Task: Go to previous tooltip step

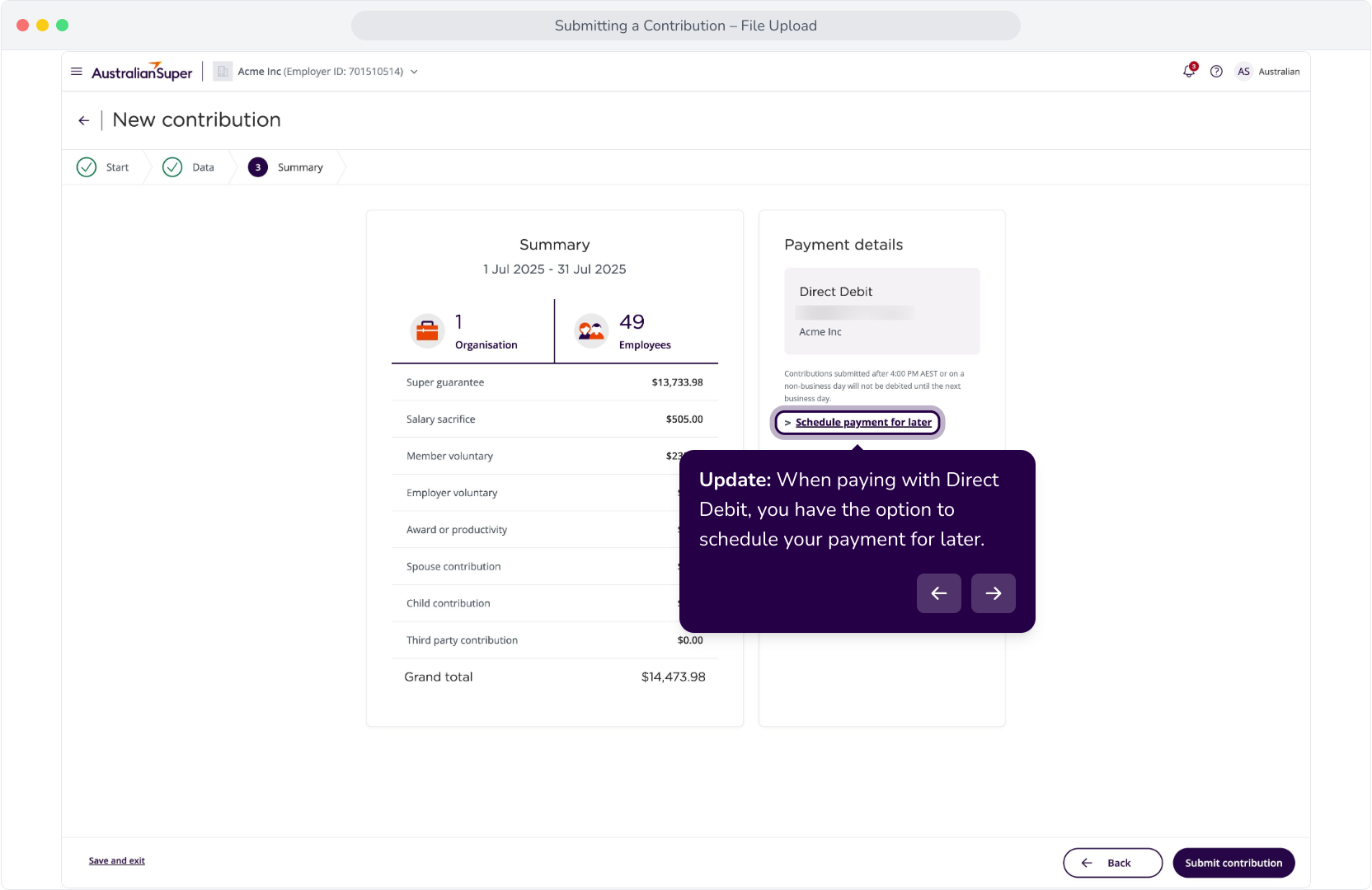Action: pyautogui.click(x=939, y=593)
